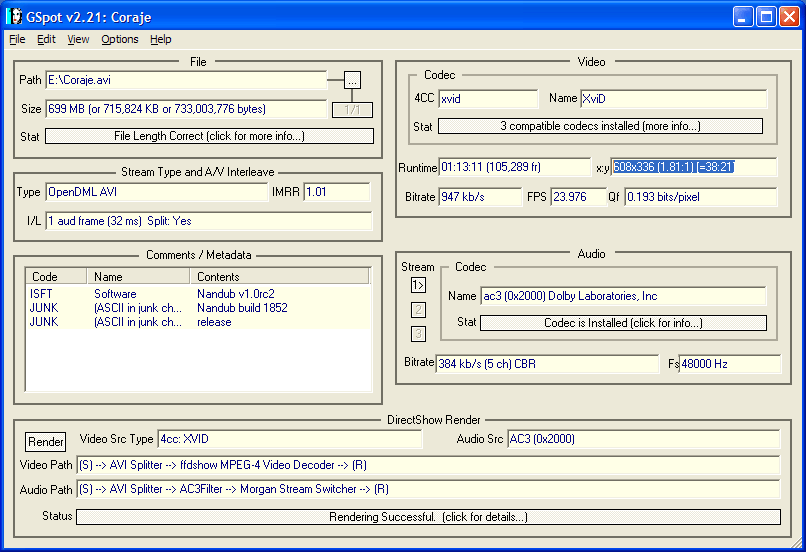Click the GSpot application icon in title bar
806x552 pixels.
click(14, 16)
